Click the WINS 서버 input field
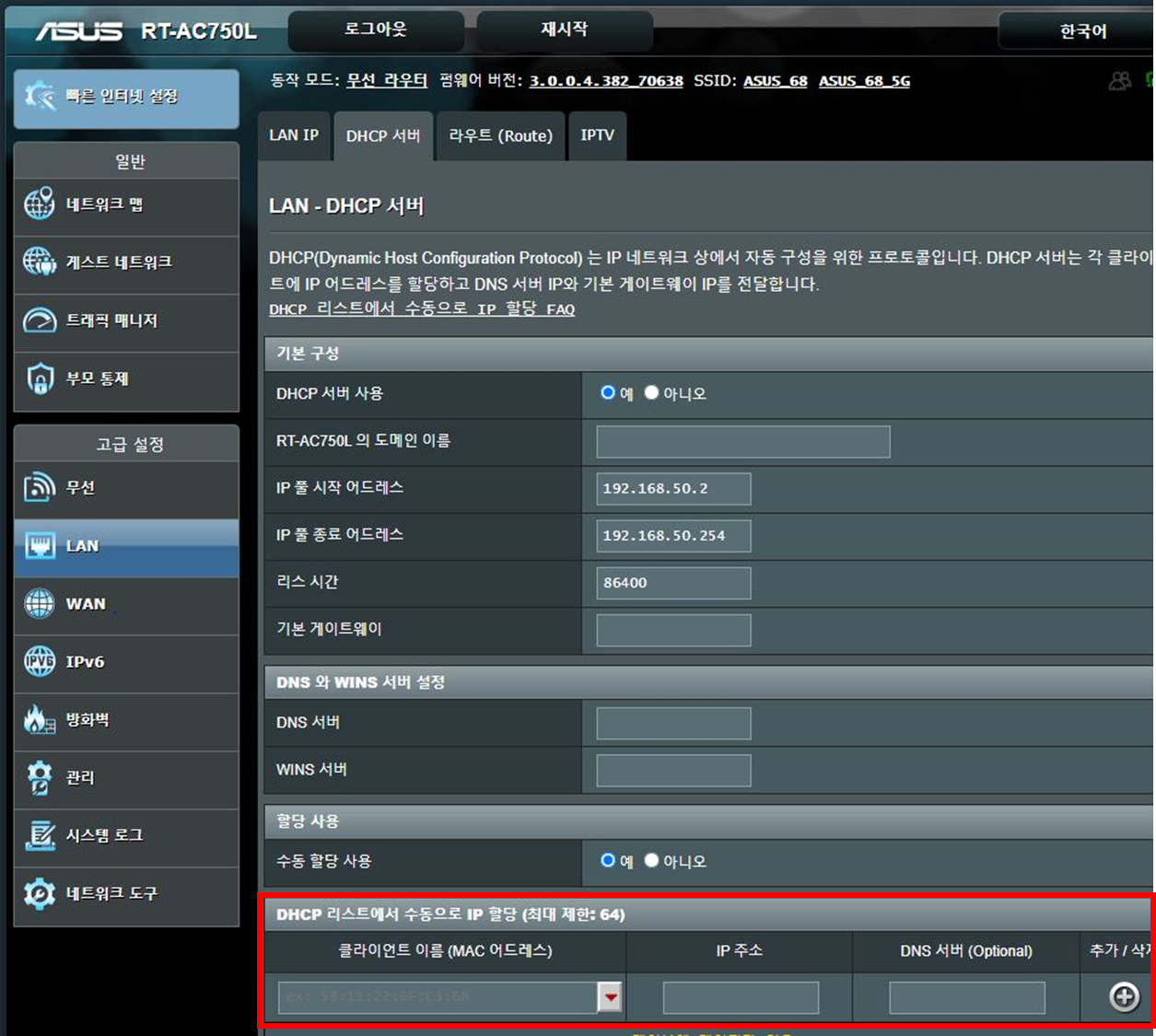1156x1036 pixels. [673, 770]
